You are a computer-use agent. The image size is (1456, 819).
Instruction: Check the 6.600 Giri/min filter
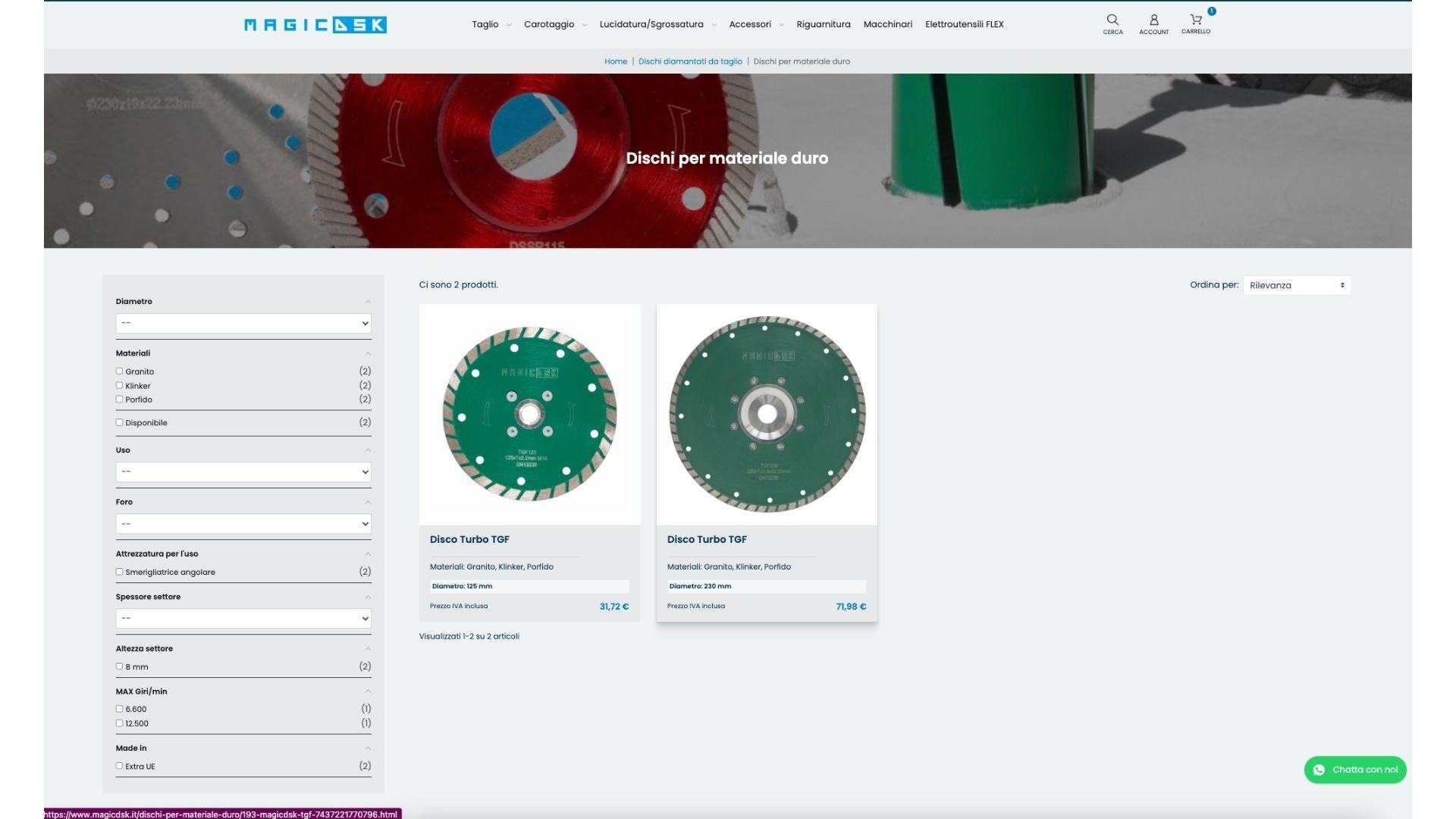119,709
